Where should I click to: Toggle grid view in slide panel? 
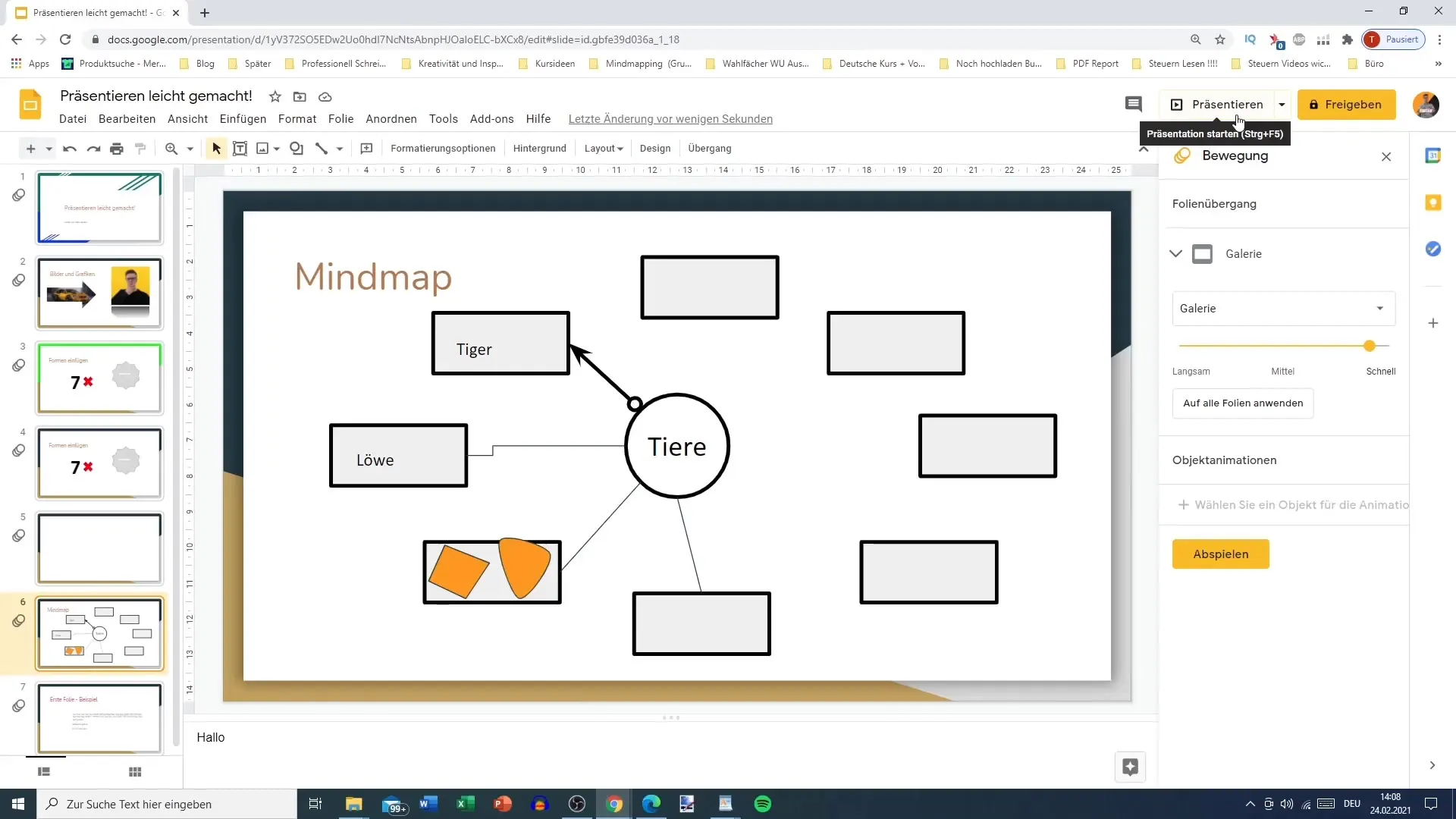pos(134,772)
